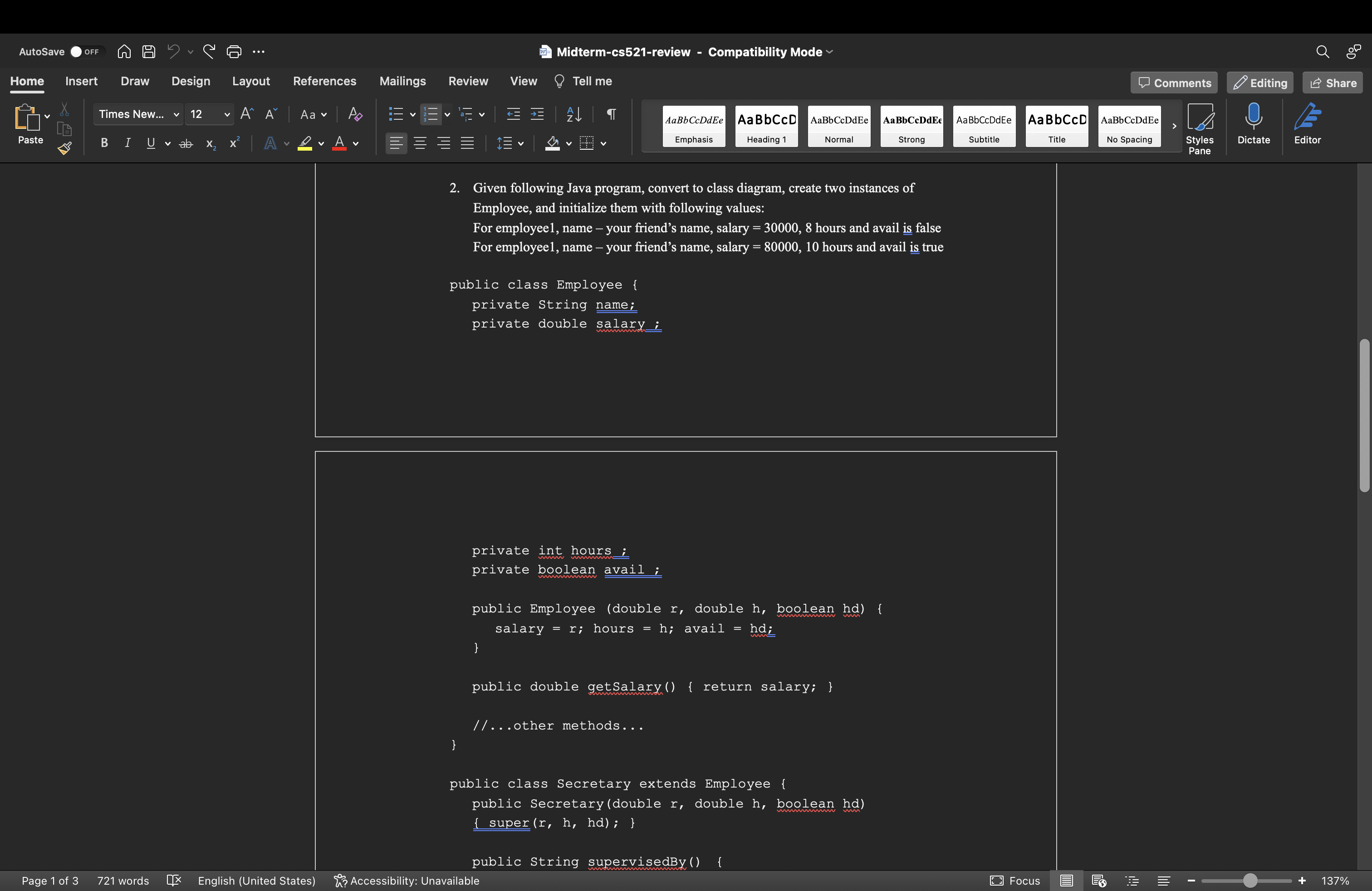Open the font size dropdown

point(226,115)
